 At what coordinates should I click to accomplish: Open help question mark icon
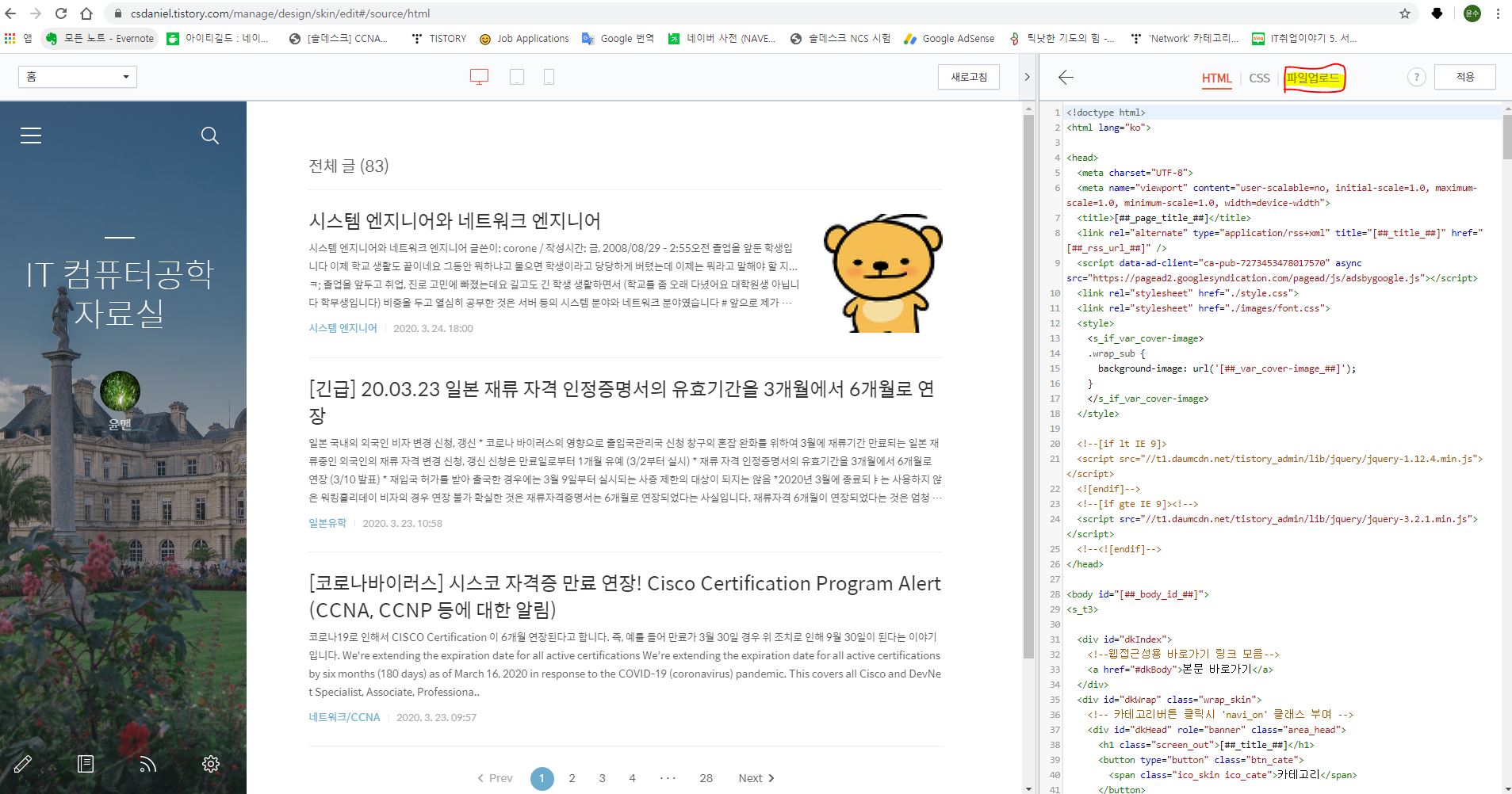pos(1416,77)
